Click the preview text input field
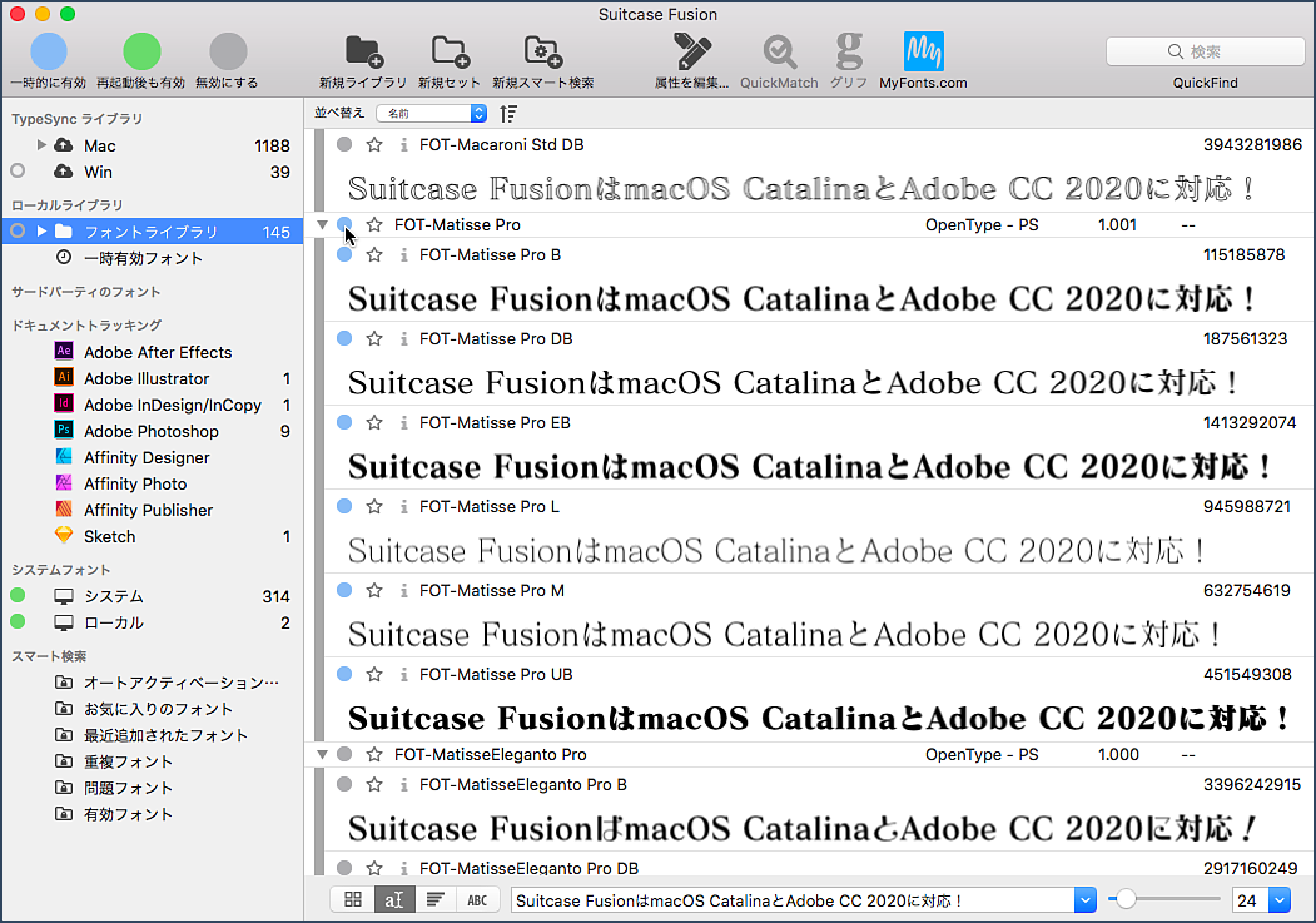Screen dimensions: 1316x923 point(793,900)
